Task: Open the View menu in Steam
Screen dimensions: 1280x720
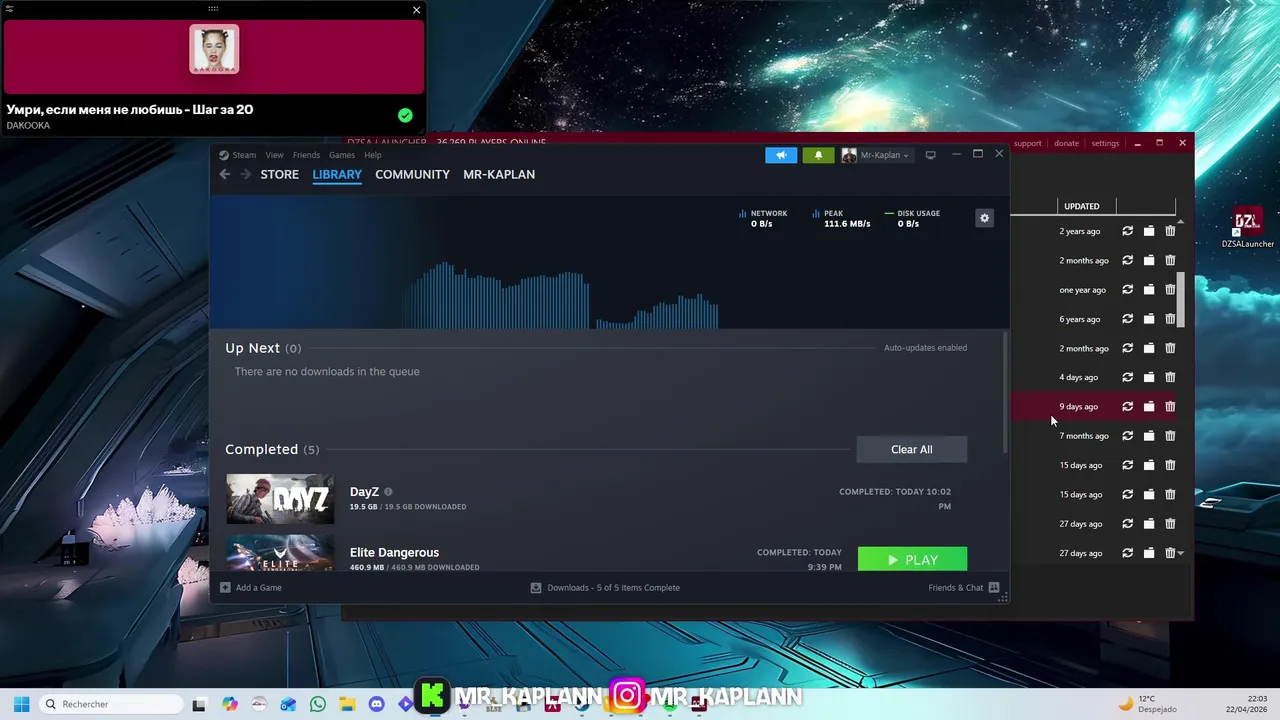Action: 274,155
